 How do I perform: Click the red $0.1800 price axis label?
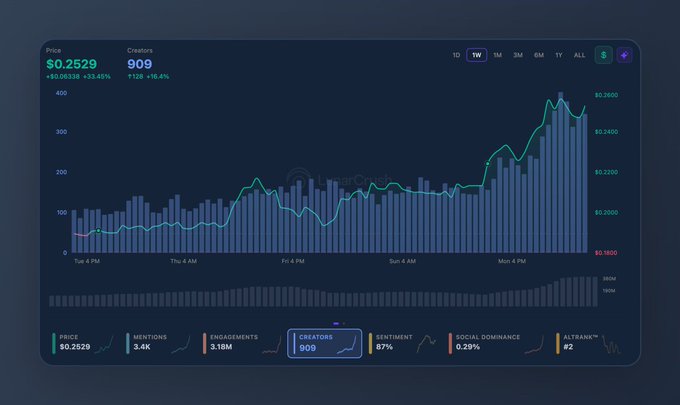[606, 253]
